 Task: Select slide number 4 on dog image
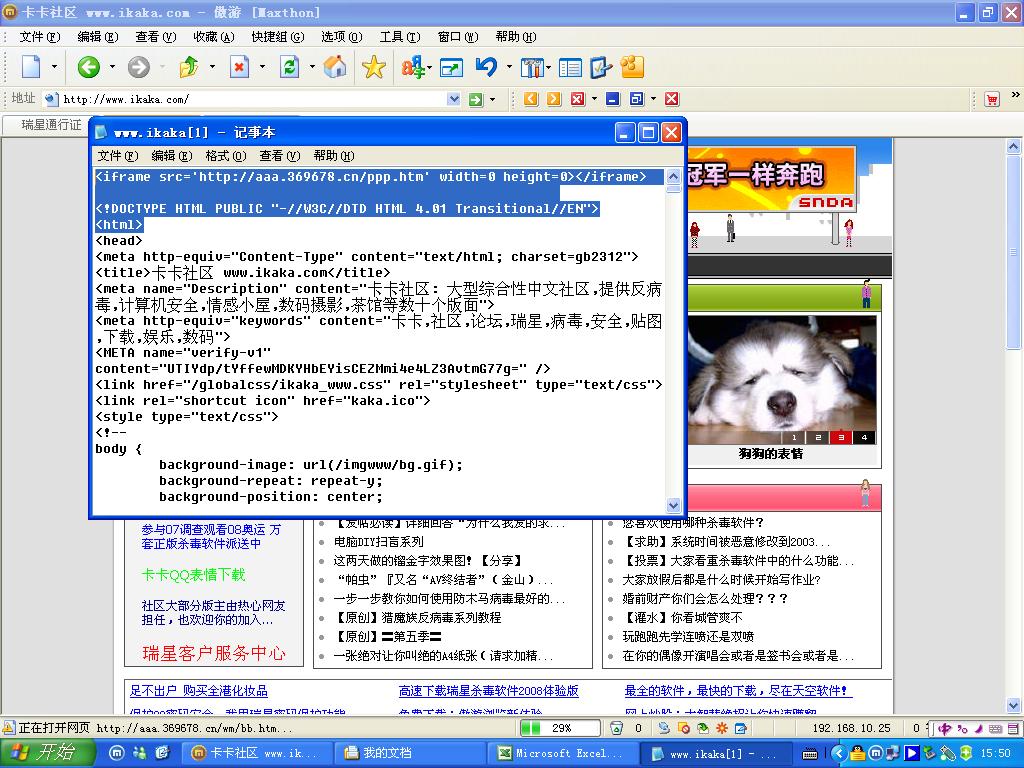pyautogui.click(x=864, y=437)
